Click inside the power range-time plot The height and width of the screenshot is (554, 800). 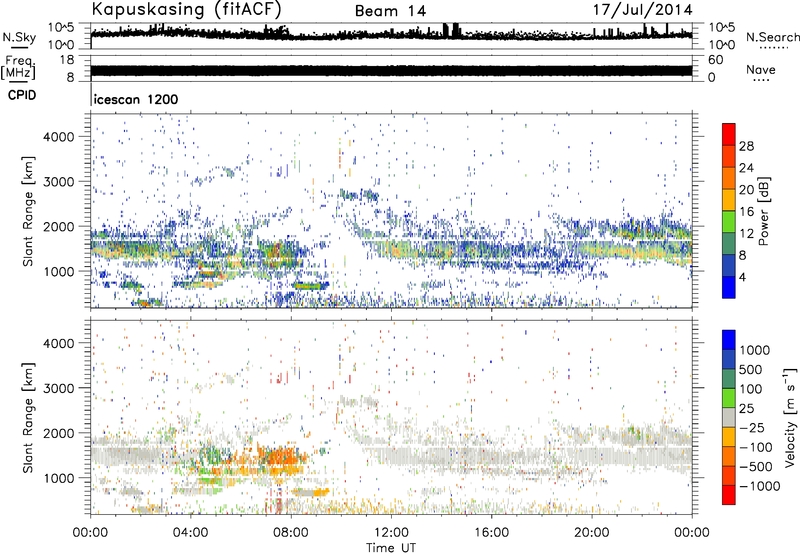391,211
